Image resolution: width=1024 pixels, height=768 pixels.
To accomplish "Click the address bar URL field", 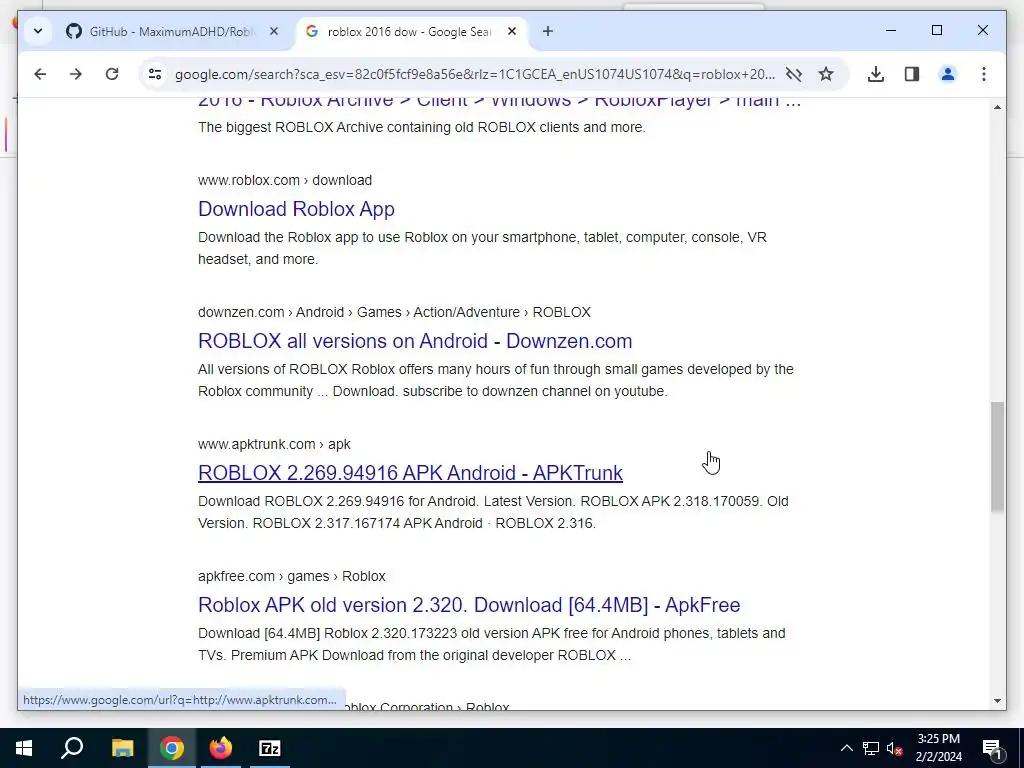I will tap(475, 74).
